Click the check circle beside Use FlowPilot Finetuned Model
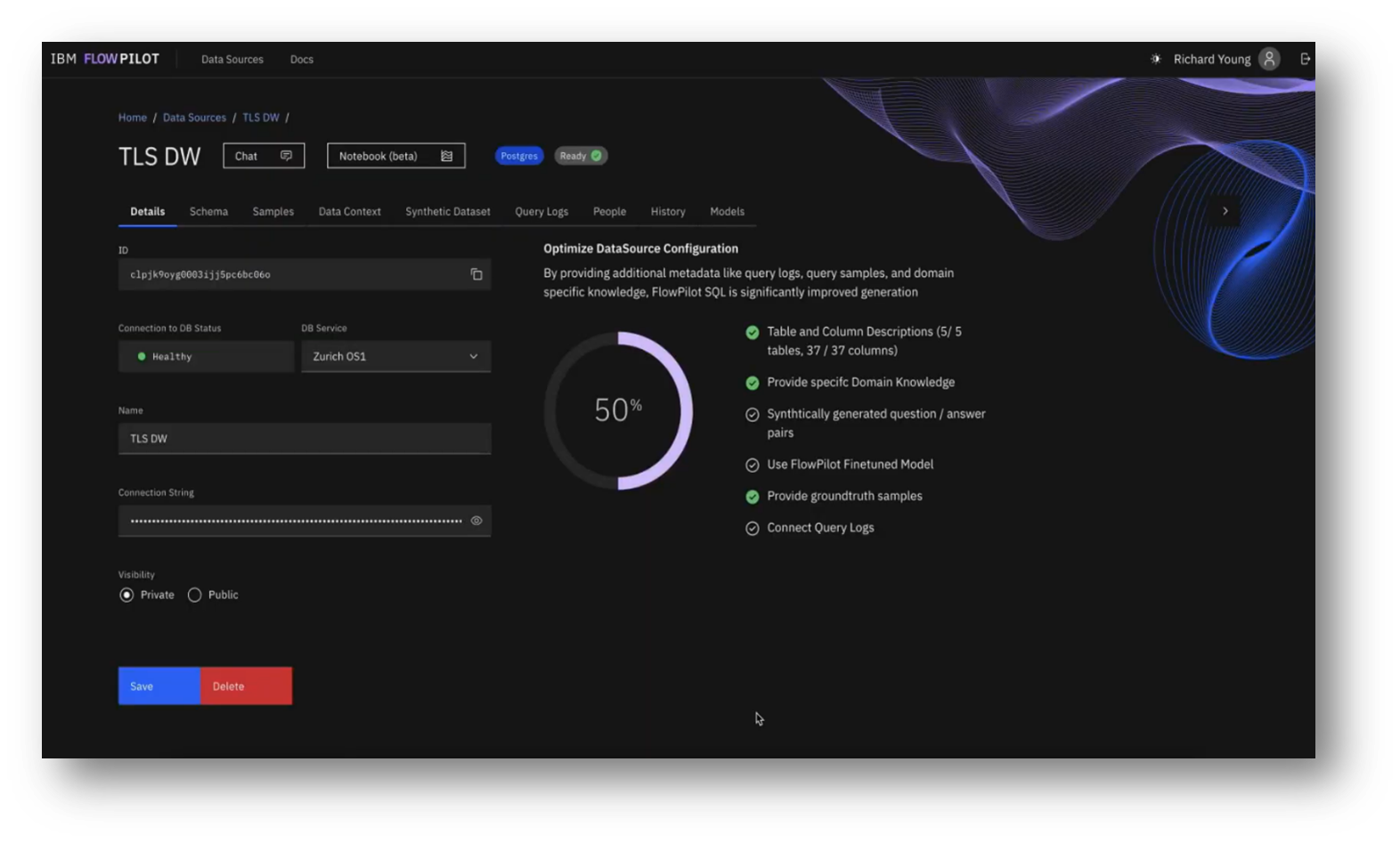 [752, 465]
